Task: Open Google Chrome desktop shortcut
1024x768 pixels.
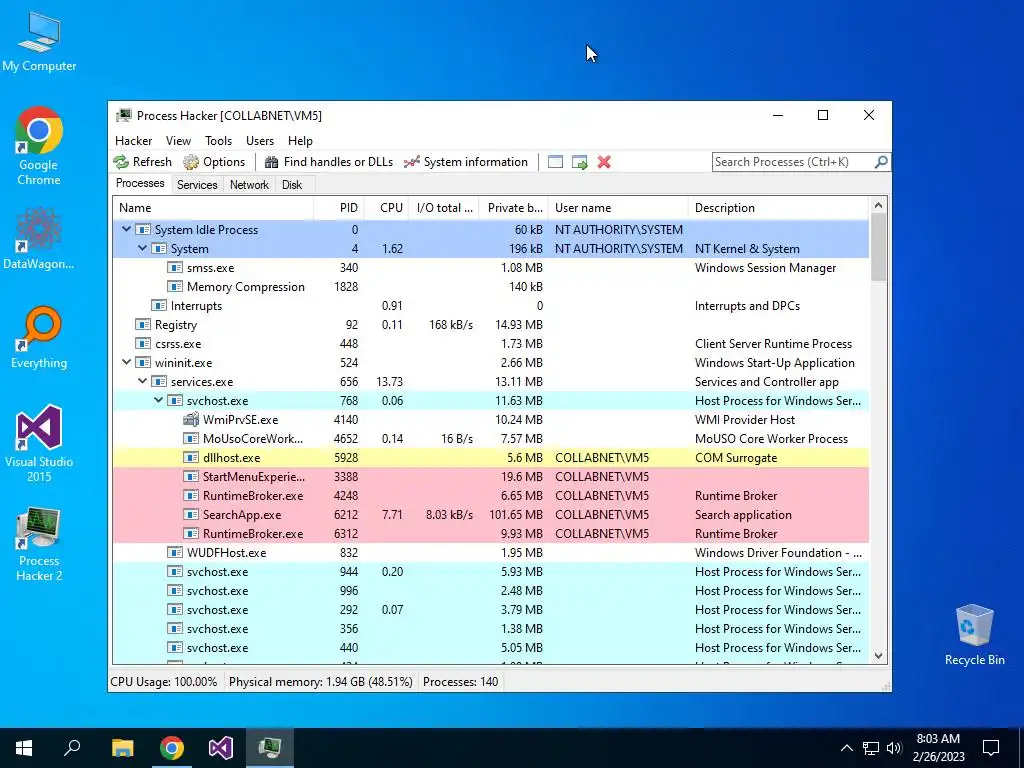Action: [39, 146]
